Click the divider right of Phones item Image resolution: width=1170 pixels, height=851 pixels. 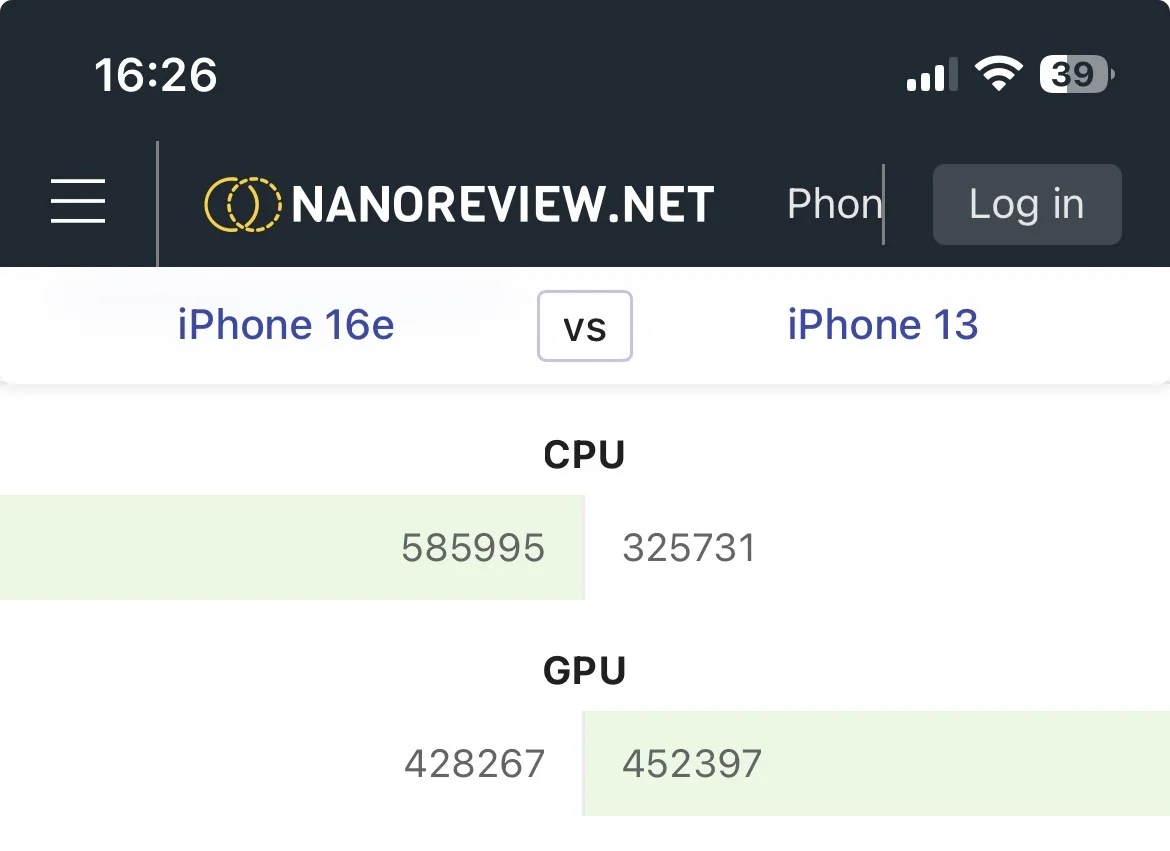tap(884, 204)
